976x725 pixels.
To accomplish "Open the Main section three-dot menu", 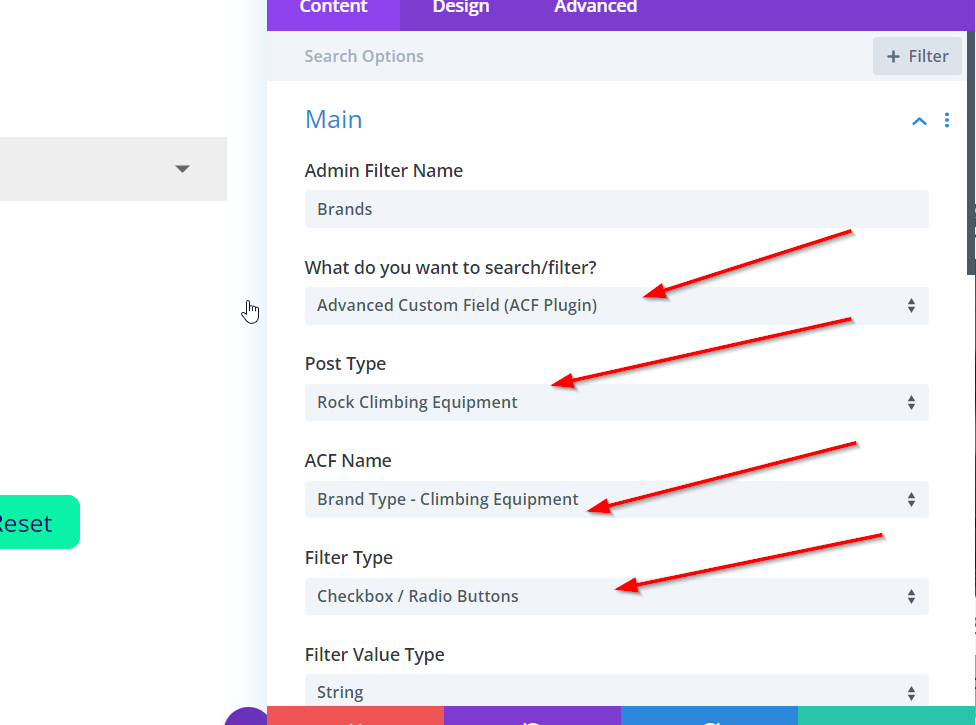I will pyautogui.click(x=947, y=121).
